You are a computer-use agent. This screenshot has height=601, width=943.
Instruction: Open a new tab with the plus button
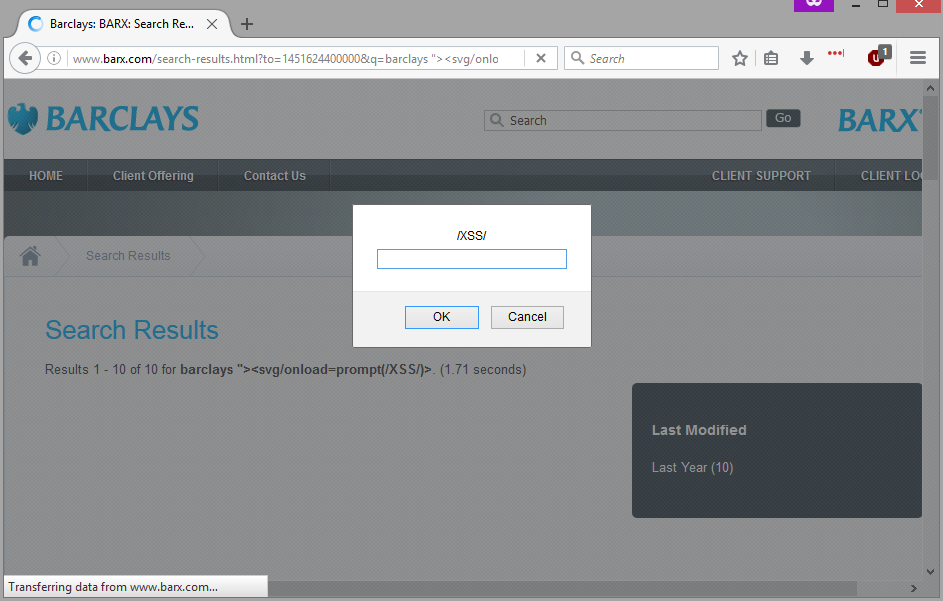[x=247, y=24]
